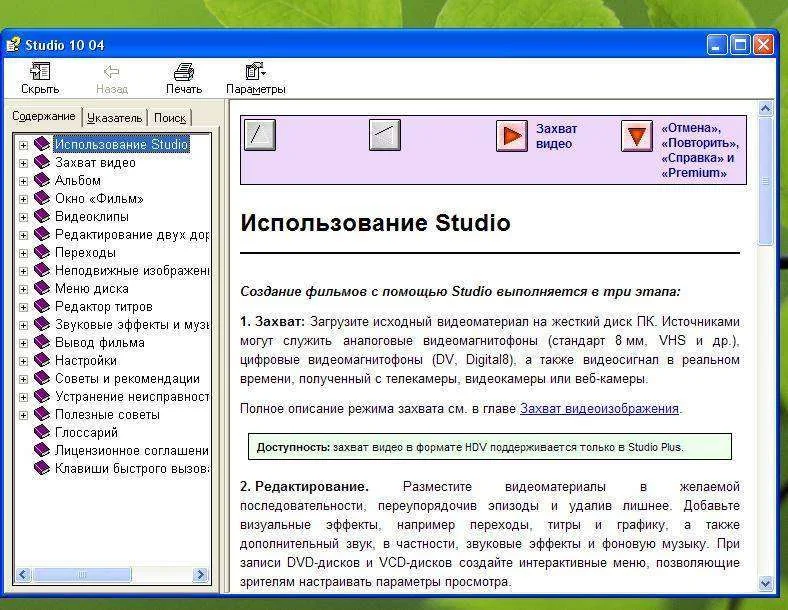Click the book icon beside Глоссарий
This screenshot has height=610, width=788.
pyautogui.click(x=42, y=432)
